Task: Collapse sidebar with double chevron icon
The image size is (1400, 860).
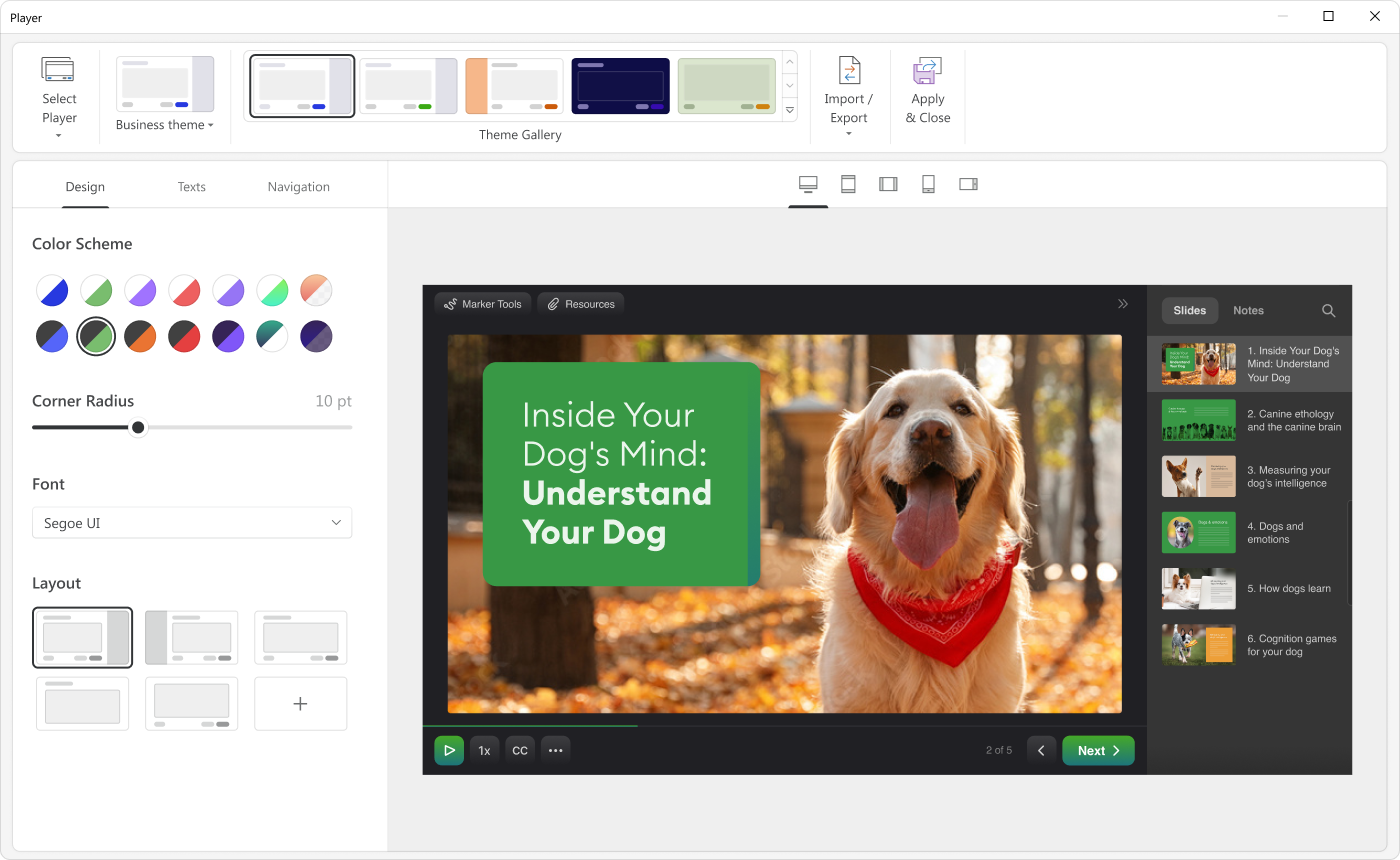Action: pyautogui.click(x=1123, y=304)
